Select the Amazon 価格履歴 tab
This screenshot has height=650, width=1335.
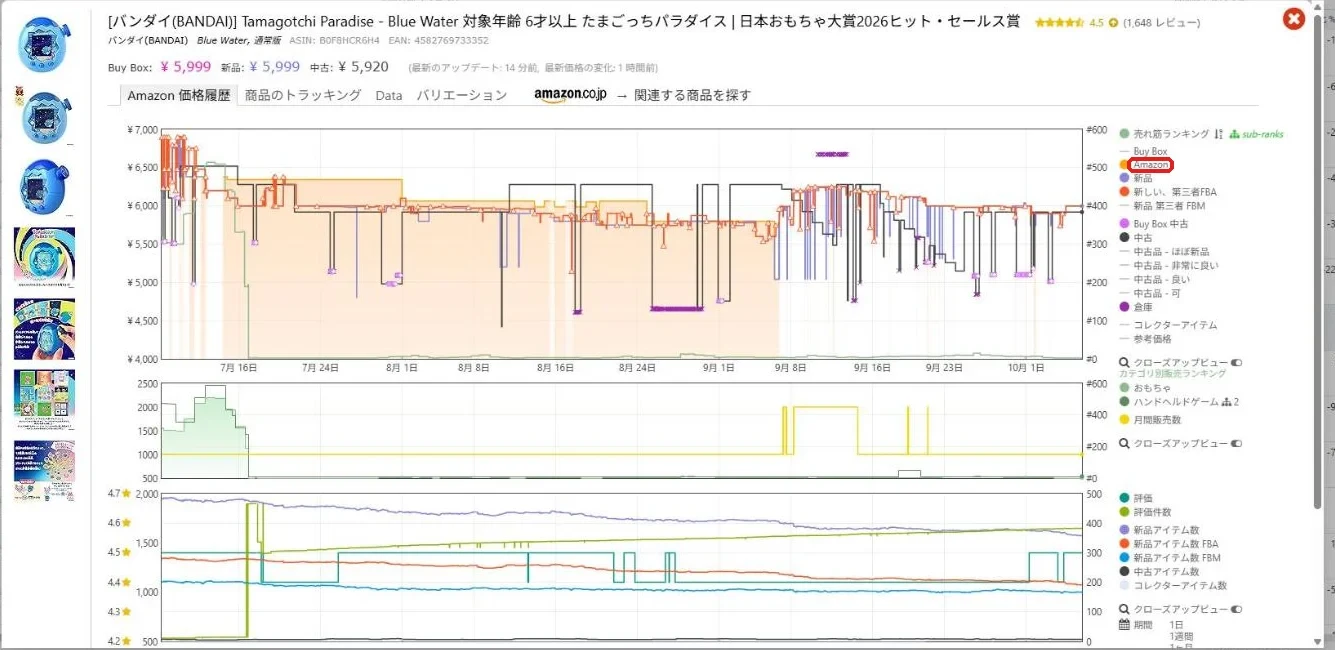click(178, 95)
